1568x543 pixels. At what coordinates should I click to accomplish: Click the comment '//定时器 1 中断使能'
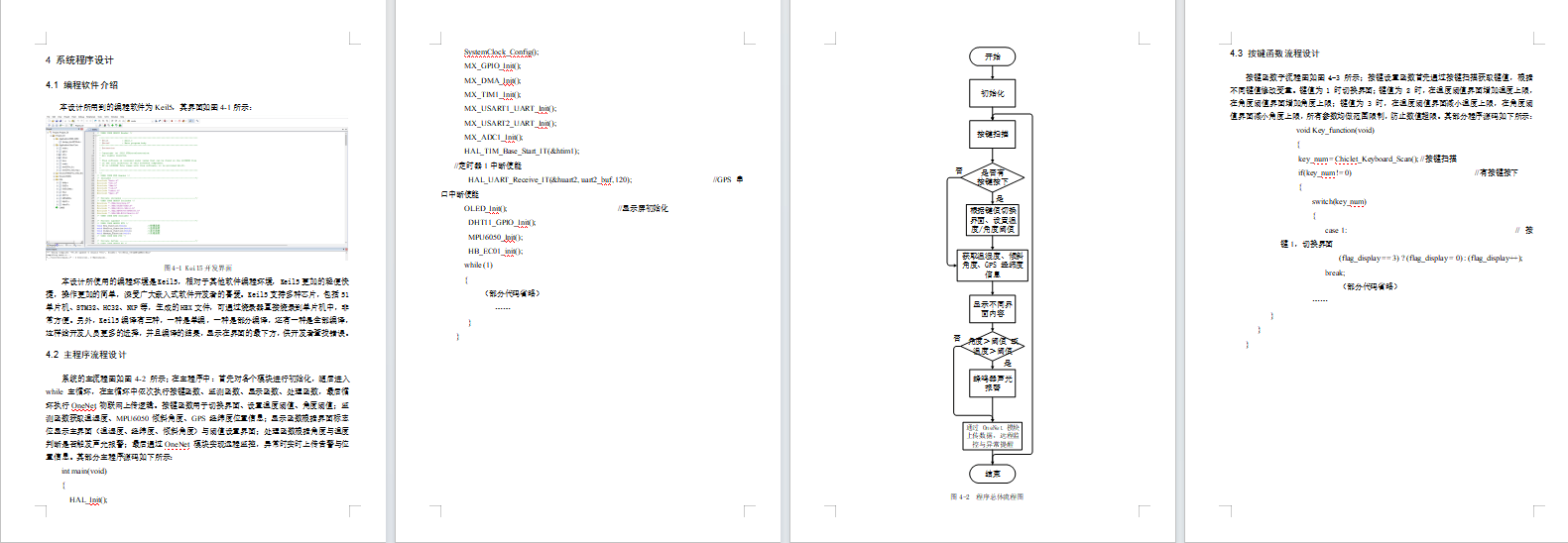tap(488, 166)
